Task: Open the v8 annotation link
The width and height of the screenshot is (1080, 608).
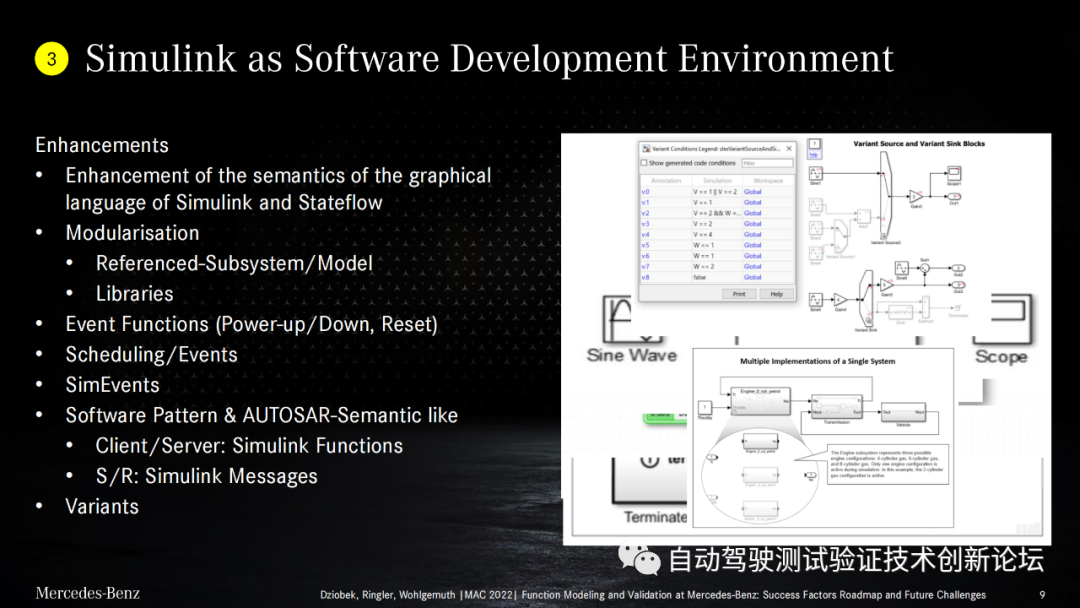Action: coord(645,277)
